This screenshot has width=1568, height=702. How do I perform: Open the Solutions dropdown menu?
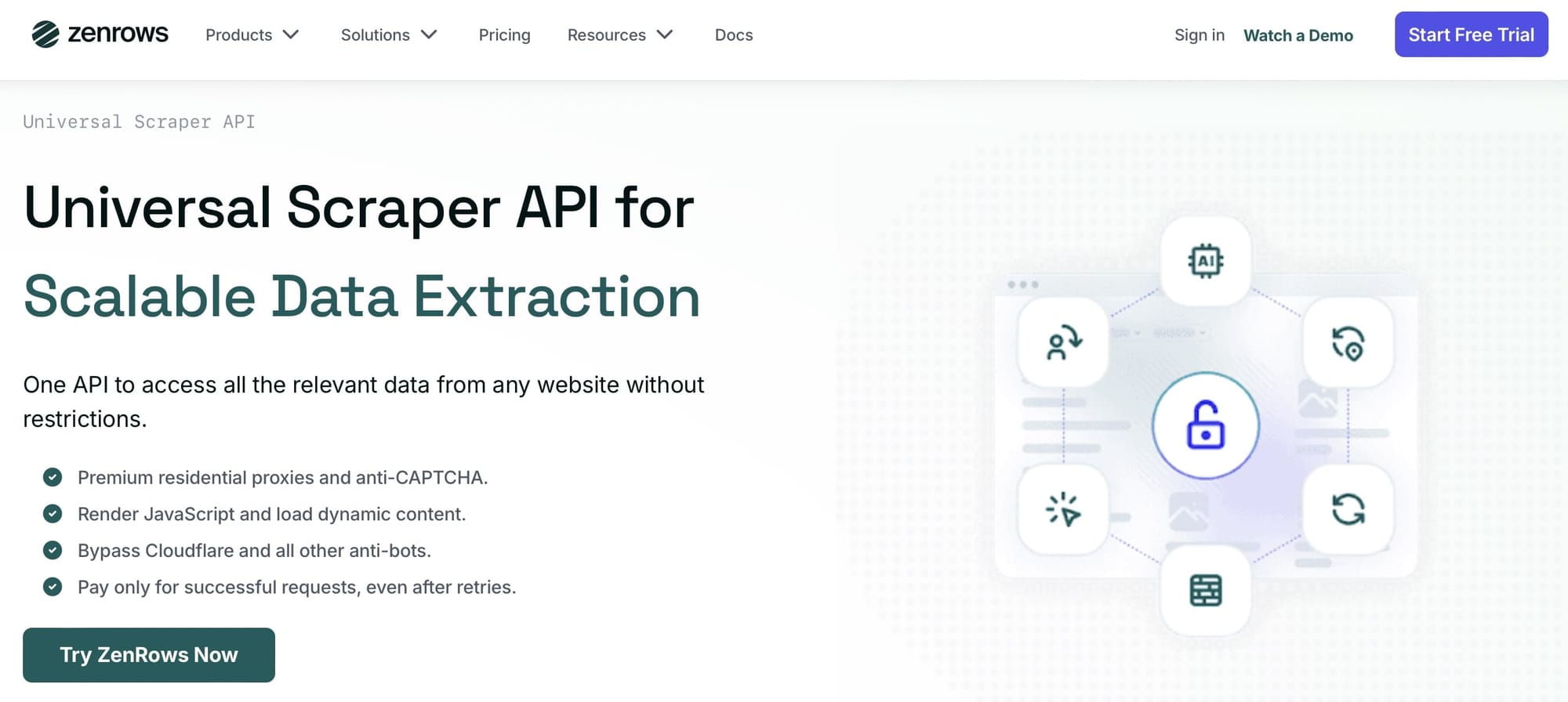[x=388, y=35]
